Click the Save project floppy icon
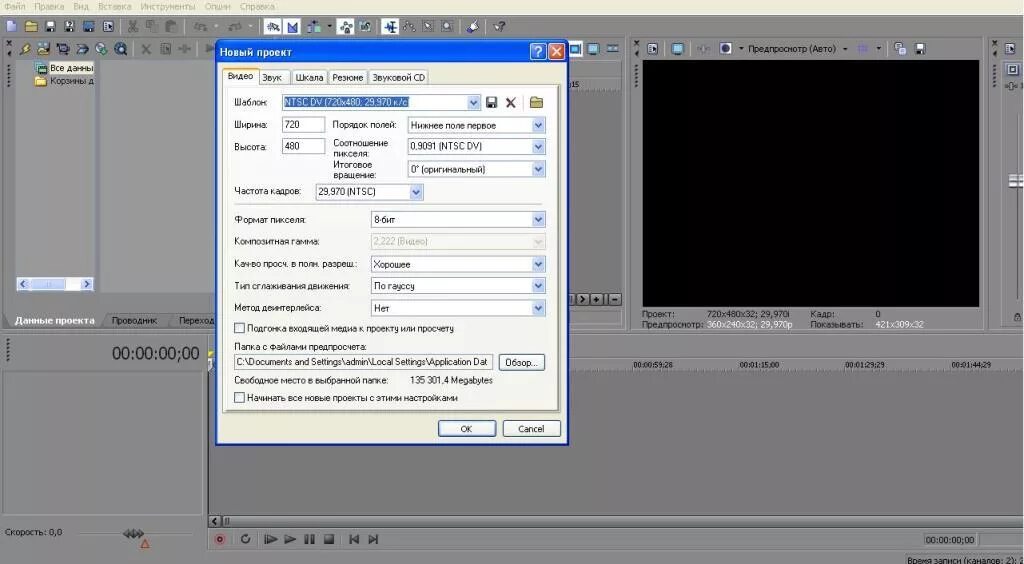This screenshot has width=1024, height=564. [50, 27]
